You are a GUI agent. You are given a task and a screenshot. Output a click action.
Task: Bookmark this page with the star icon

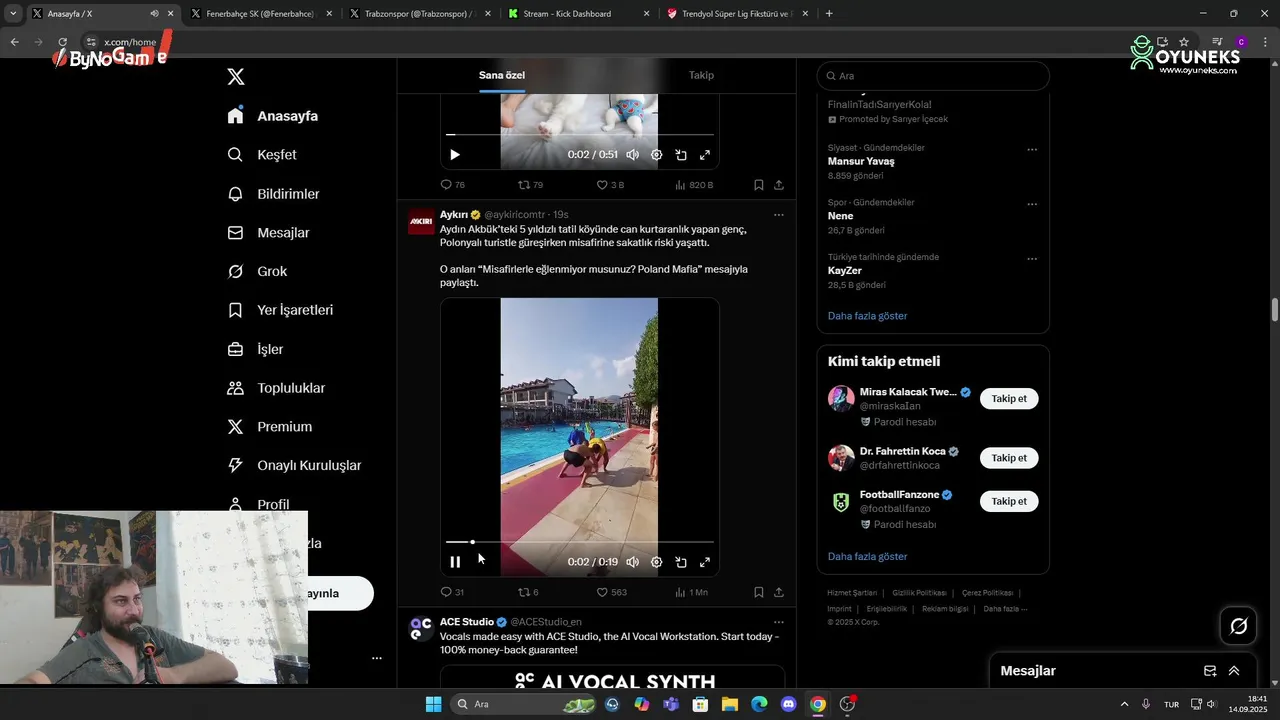pos(1184,42)
